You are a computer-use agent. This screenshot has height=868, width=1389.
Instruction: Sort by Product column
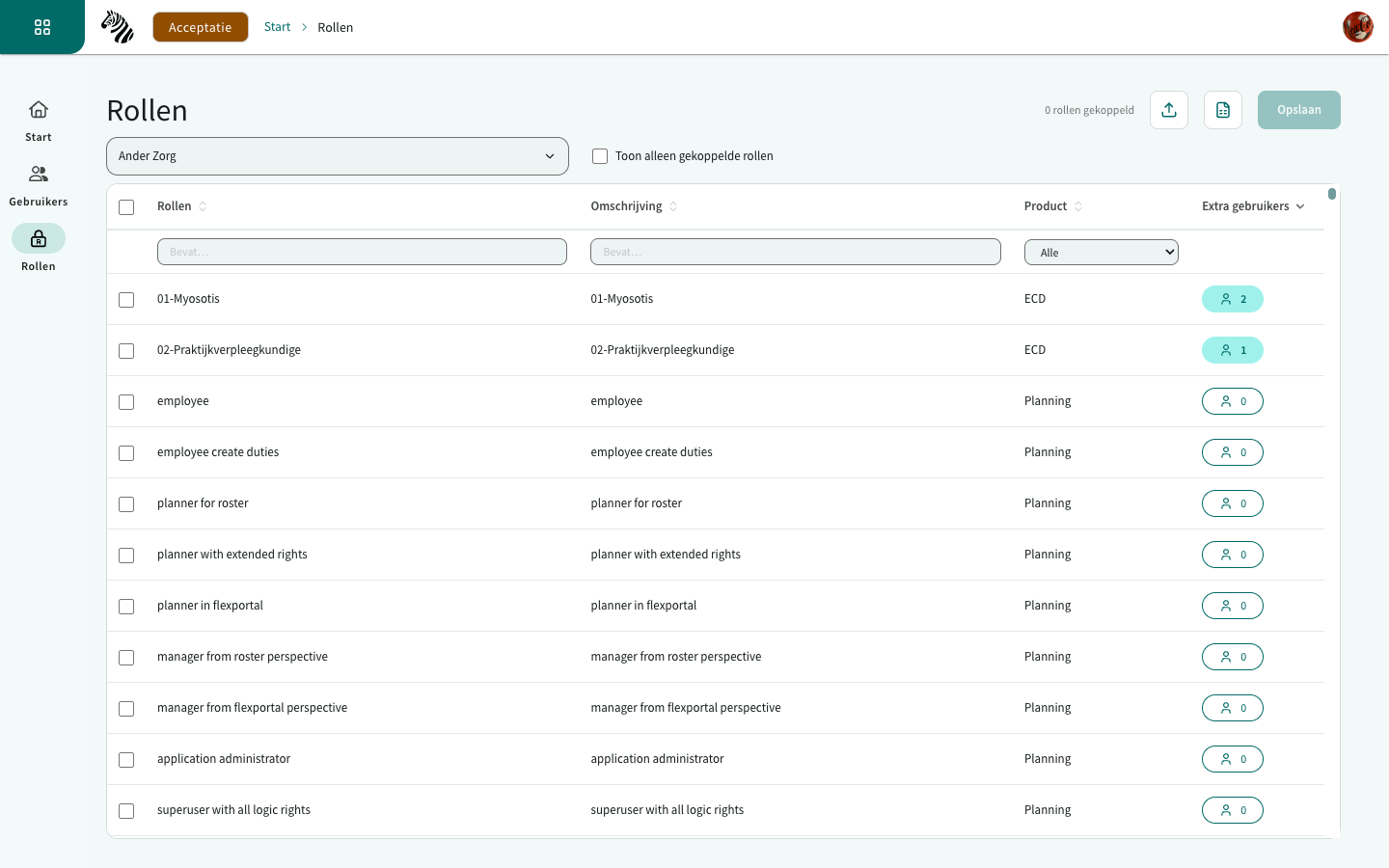(1078, 206)
